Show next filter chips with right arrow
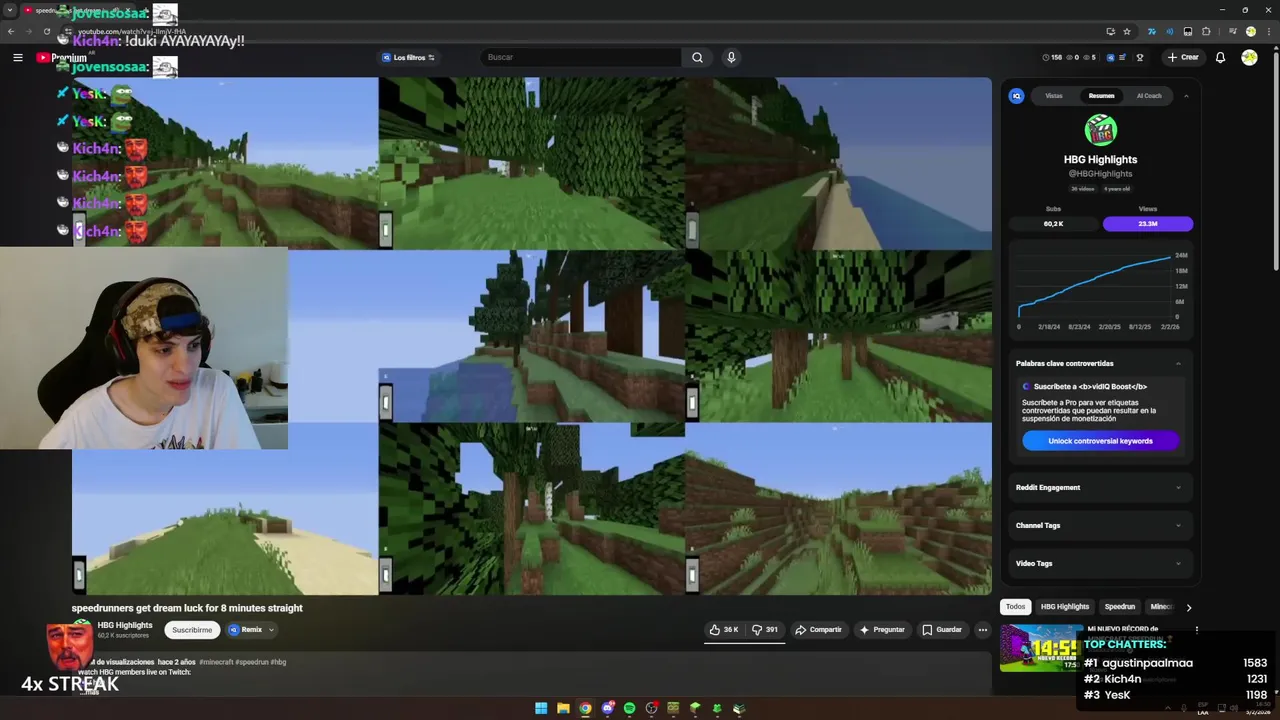The width and height of the screenshot is (1280, 720). [x=1188, y=607]
